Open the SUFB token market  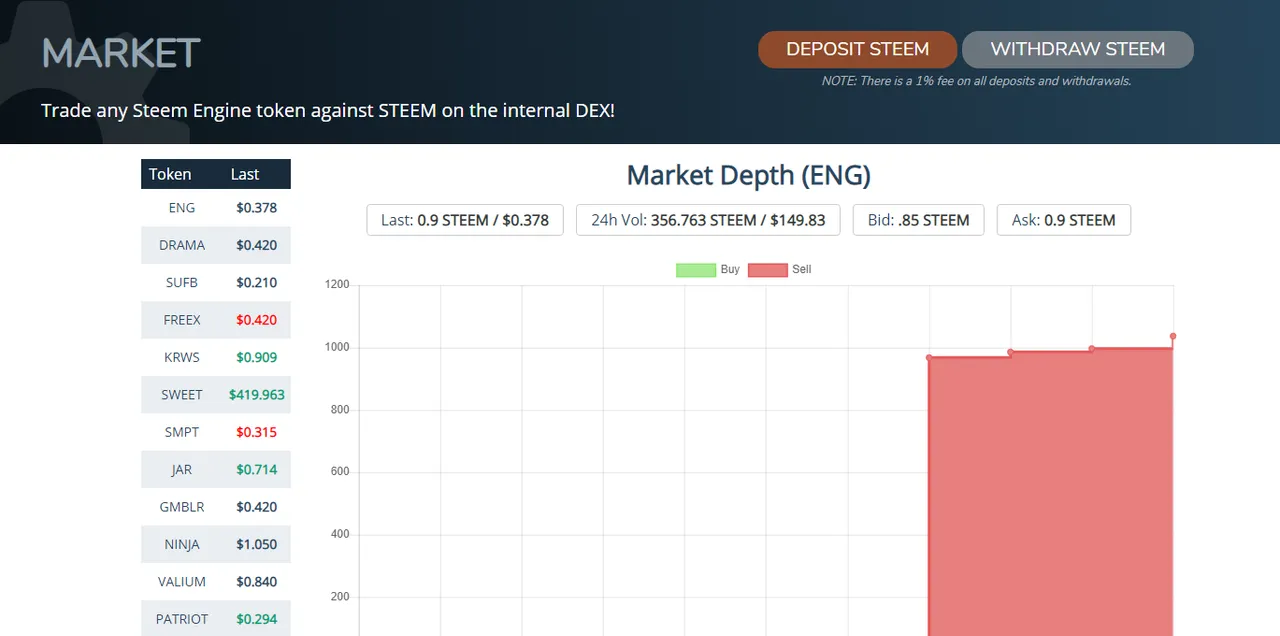pyautogui.click(x=216, y=282)
